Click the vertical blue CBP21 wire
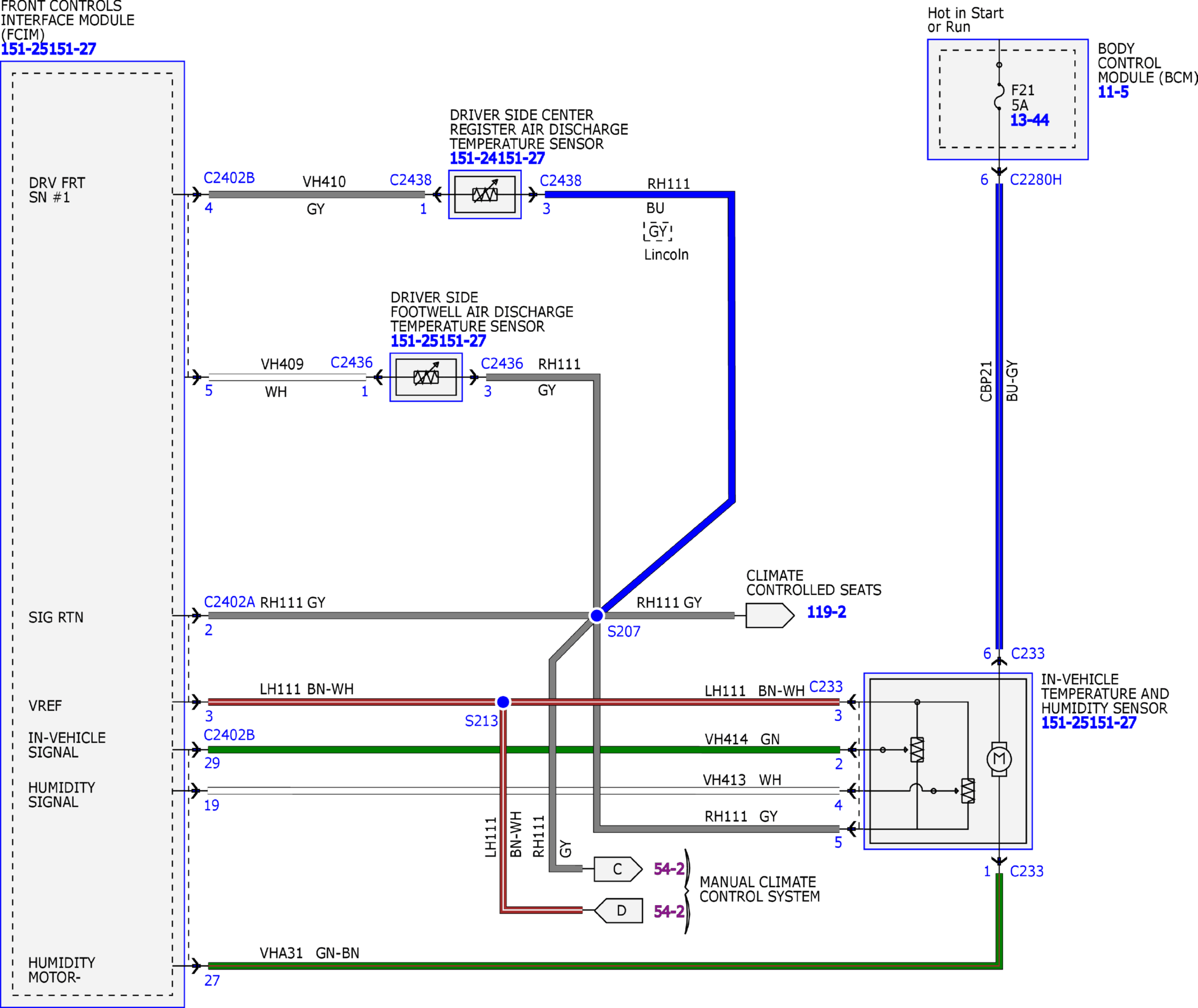1198x1008 pixels. click(x=999, y=416)
